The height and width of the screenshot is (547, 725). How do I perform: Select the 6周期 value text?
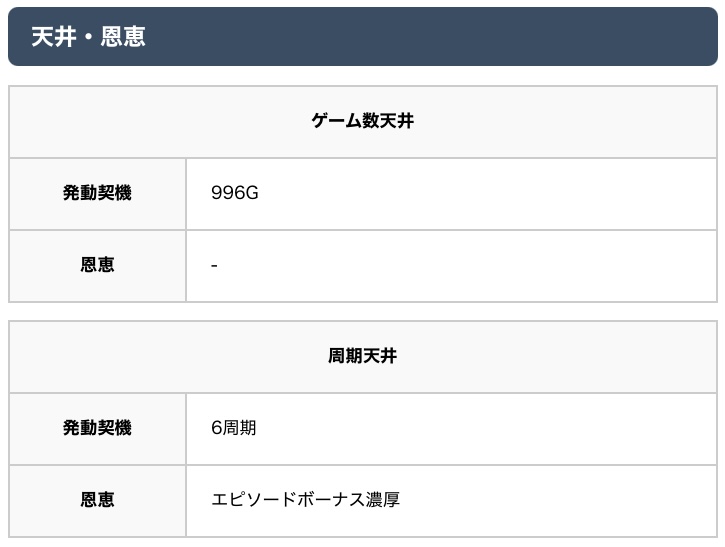click(234, 427)
